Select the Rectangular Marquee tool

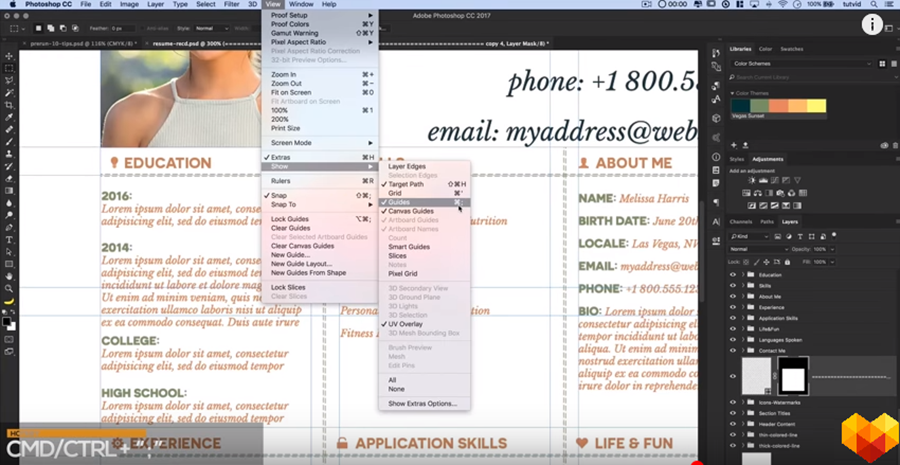[9, 67]
